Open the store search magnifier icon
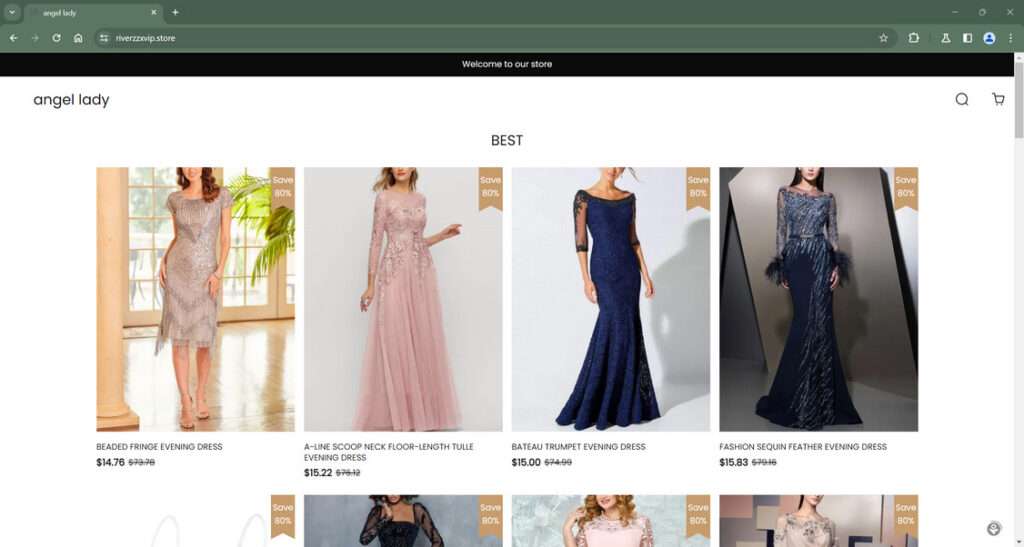Viewport: 1024px width, 547px height. (x=962, y=99)
